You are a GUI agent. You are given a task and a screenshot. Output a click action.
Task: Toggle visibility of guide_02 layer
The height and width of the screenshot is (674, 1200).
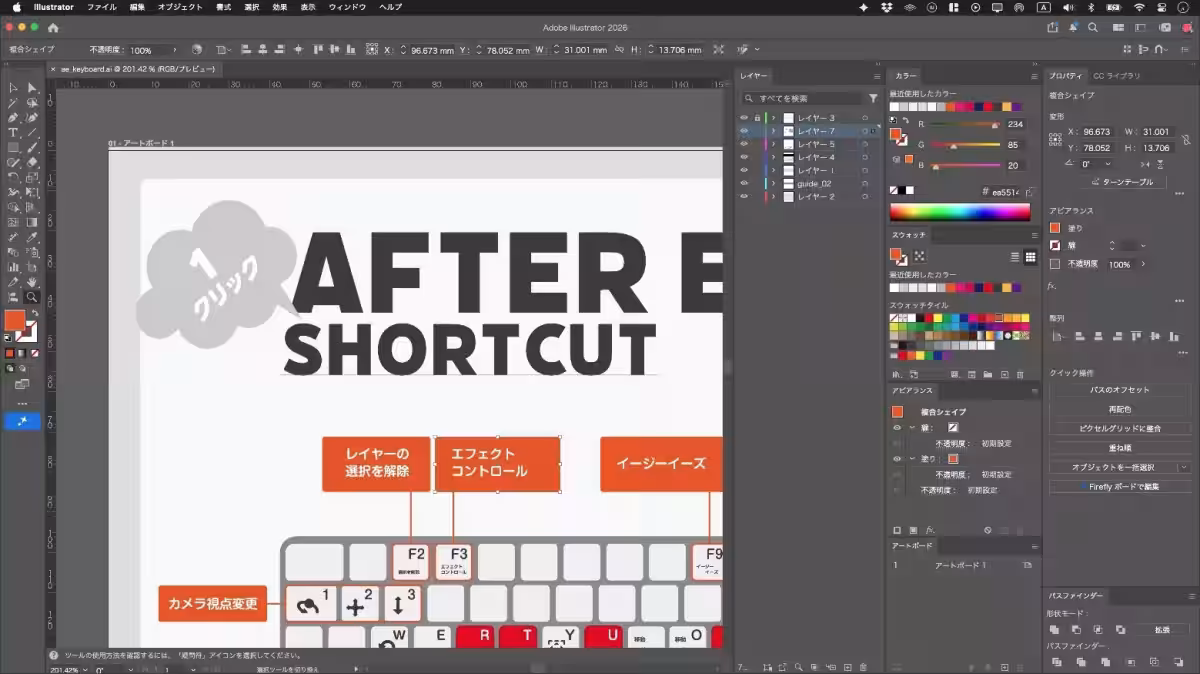pyautogui.click(x=744, y=184)
